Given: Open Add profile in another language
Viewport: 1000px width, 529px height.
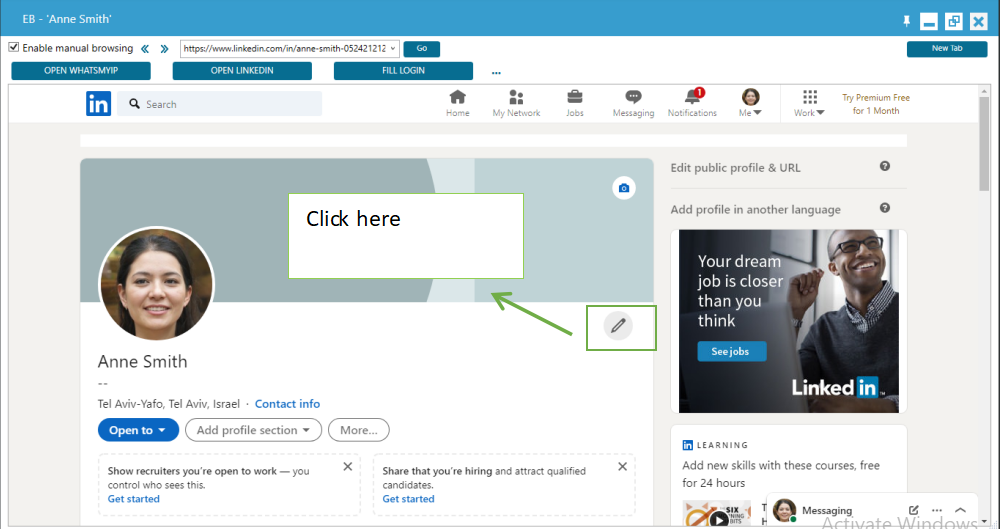Looking at the screenshot, I should pos(756,209).
